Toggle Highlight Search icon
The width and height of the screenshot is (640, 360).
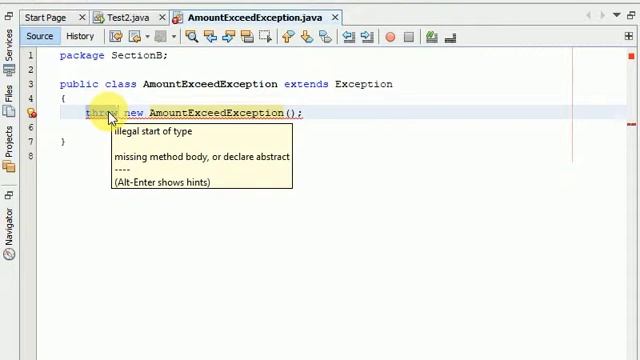tap(247, 37)
